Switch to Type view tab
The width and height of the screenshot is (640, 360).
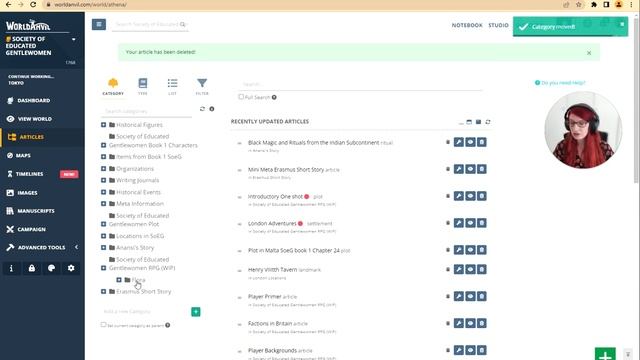(x=143, y=87)
